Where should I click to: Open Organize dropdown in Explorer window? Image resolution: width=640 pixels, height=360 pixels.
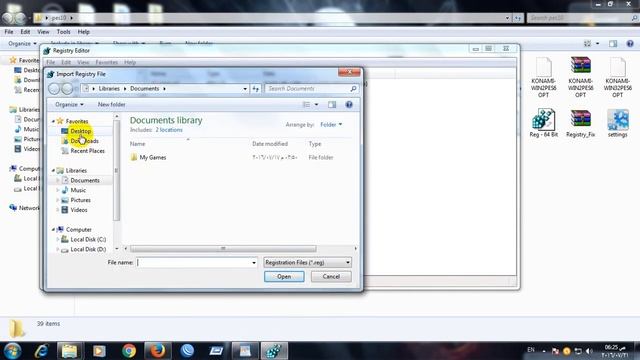point(22,43)
